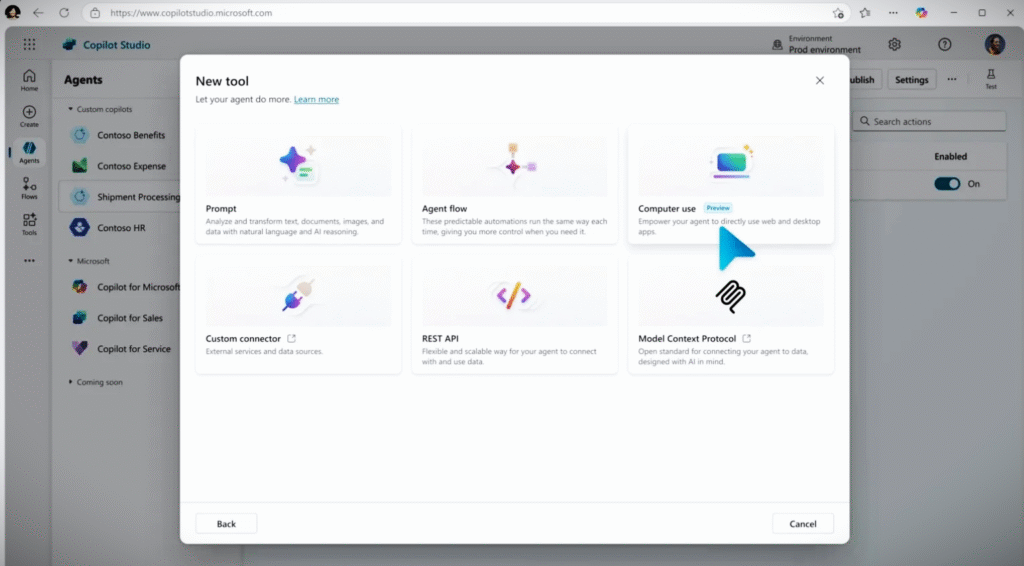Click the partially hidden Publish button
The height and width of the screenshot is (566, 1024).
tap(865, 80)
